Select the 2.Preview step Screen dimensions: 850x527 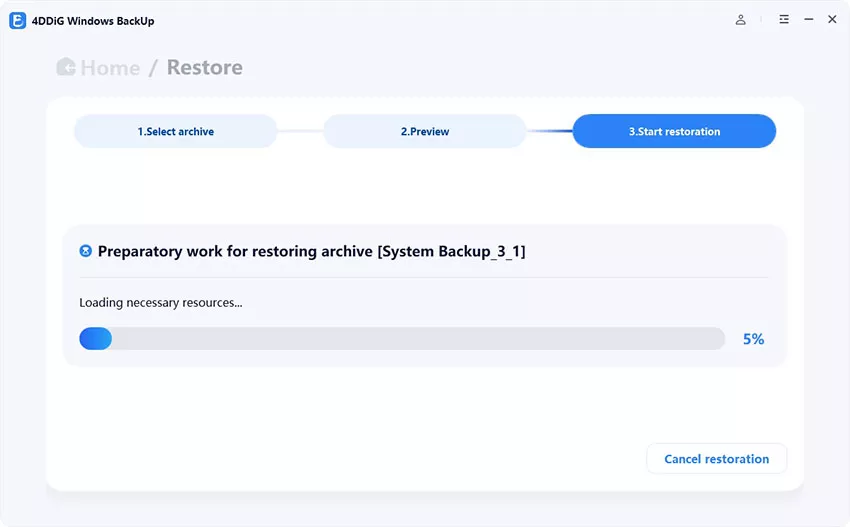[425, 131]
